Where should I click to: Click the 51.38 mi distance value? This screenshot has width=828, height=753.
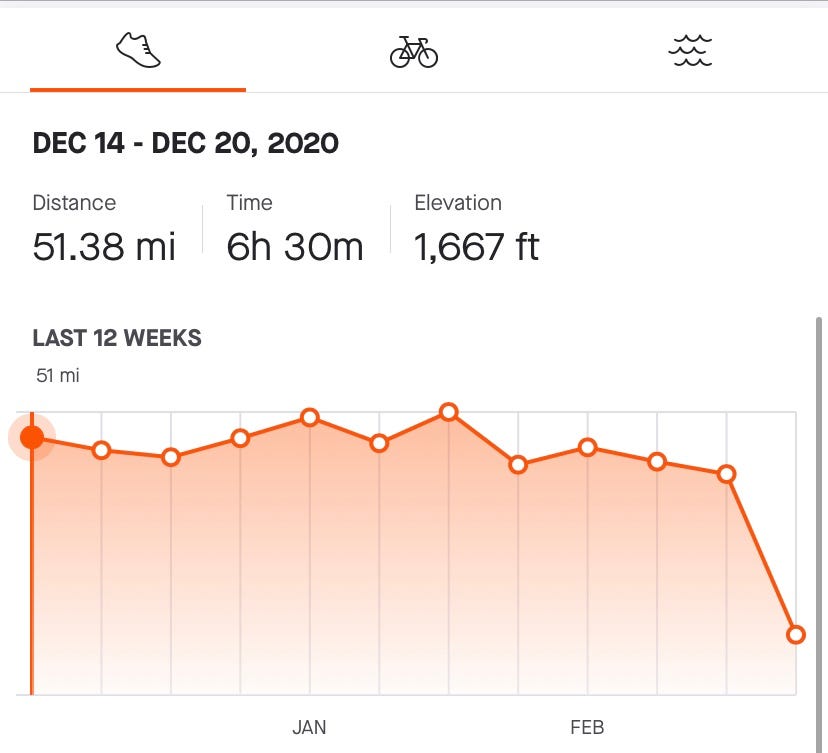click(104, 247)
